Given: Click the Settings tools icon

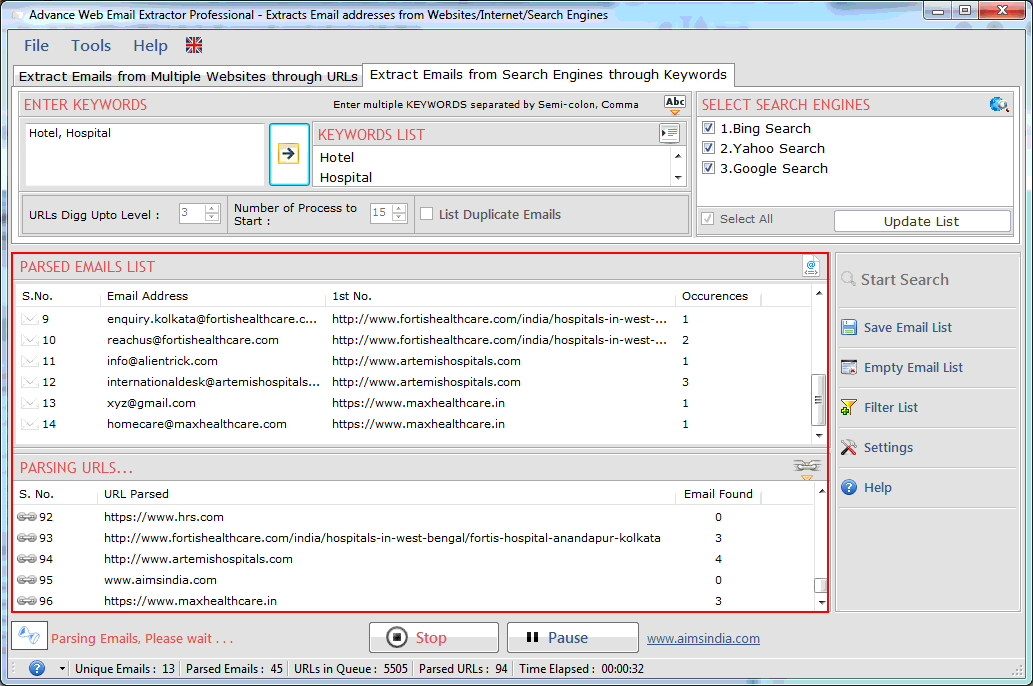Looking at the screenshot, I should tap(849, 447).
